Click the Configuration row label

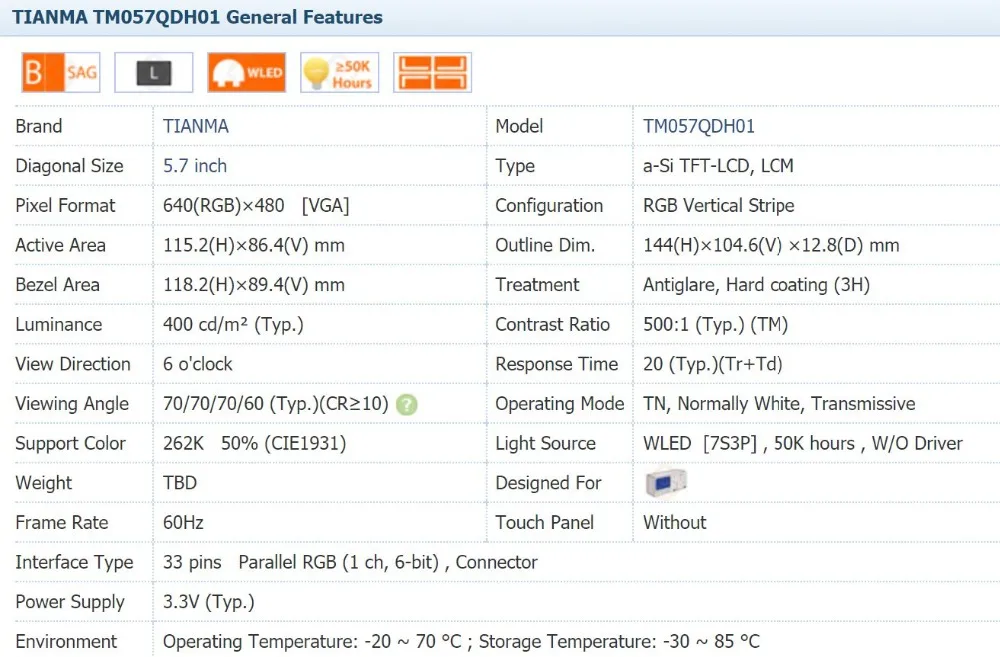coord(549,205)
